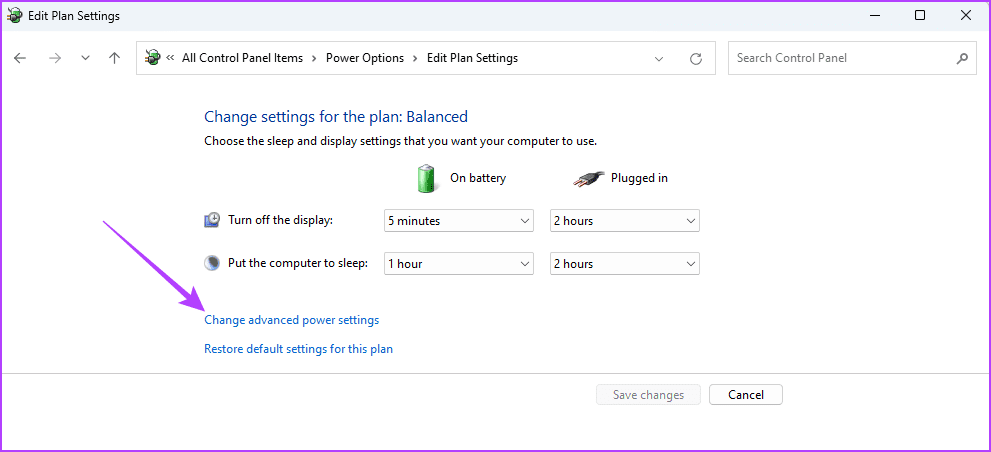Go up one folder level arrow
The image size is (991, 452).
tap(115, 58)
